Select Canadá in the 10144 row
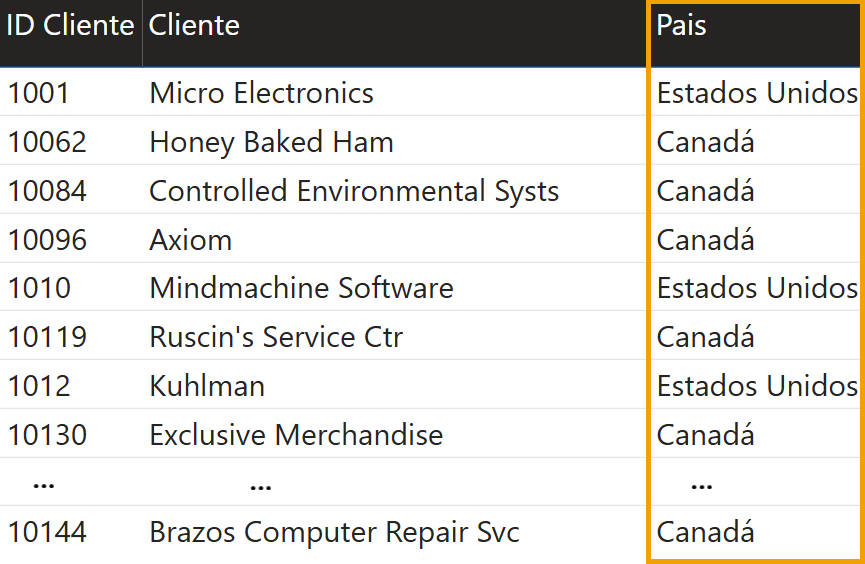Image resolution: width=865 pixels, height=564 pixels. click(705, 532)
